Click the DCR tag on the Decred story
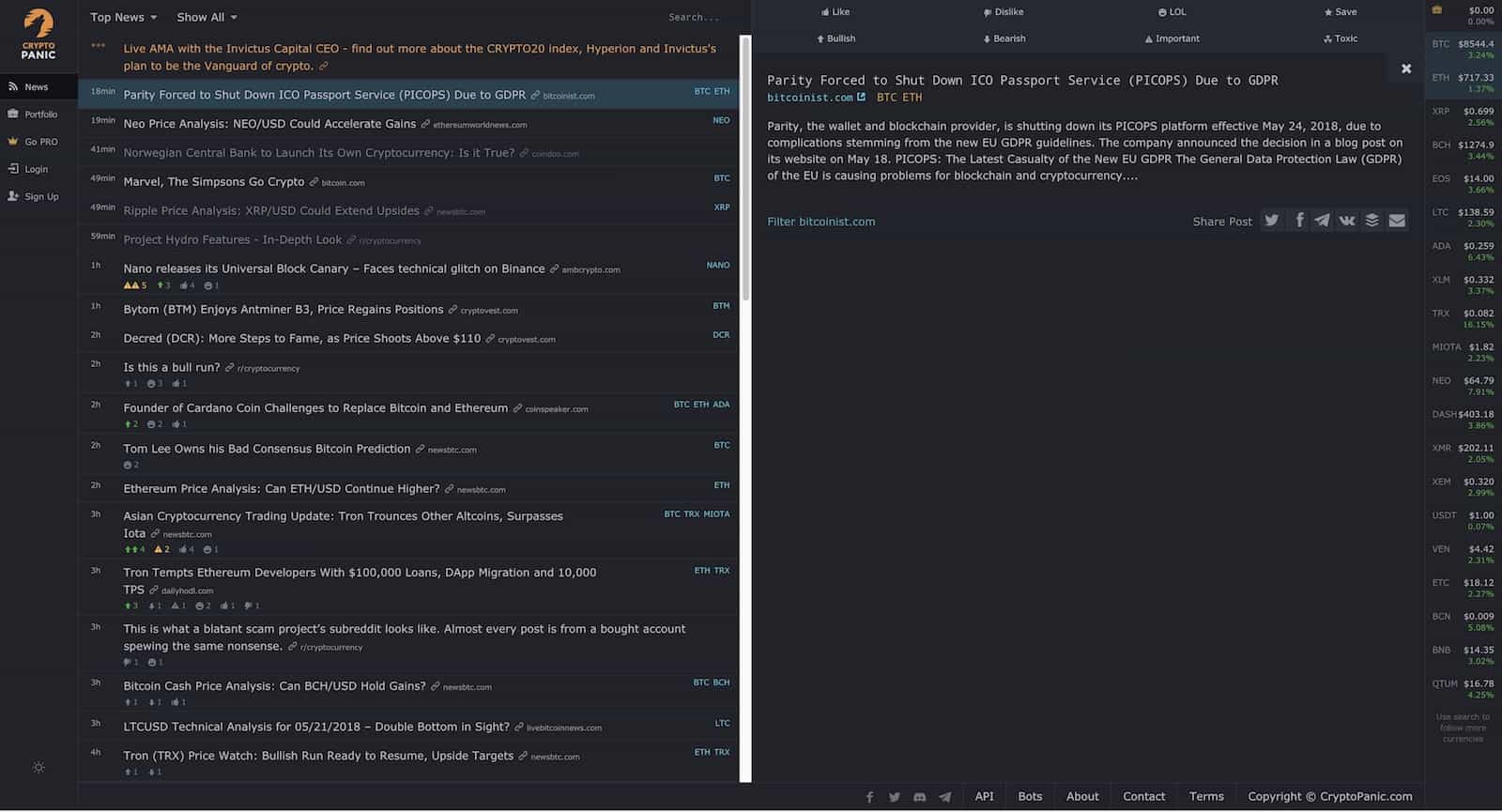Image resolution: width=1502 pixels, height=812 pixels. (721, 334)
